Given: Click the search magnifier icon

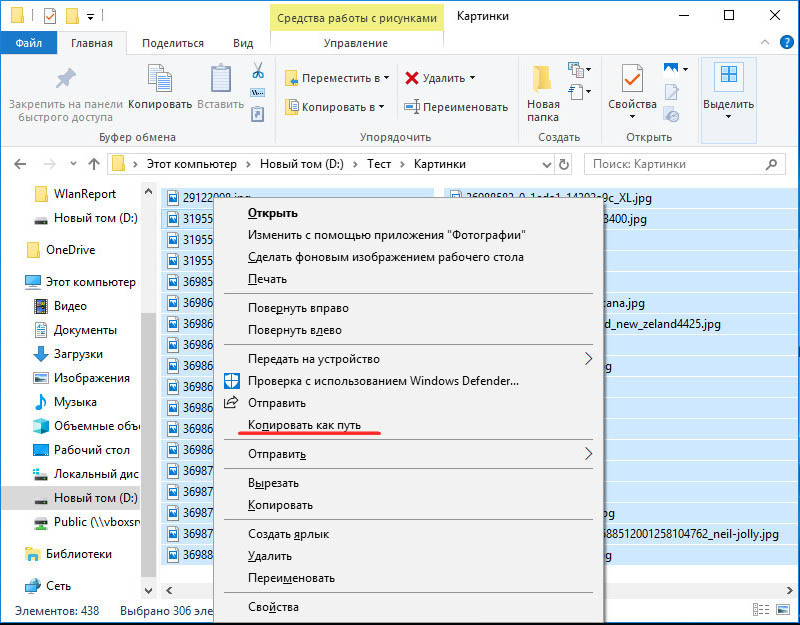Looking at the screenshot, I should (771, 164).
